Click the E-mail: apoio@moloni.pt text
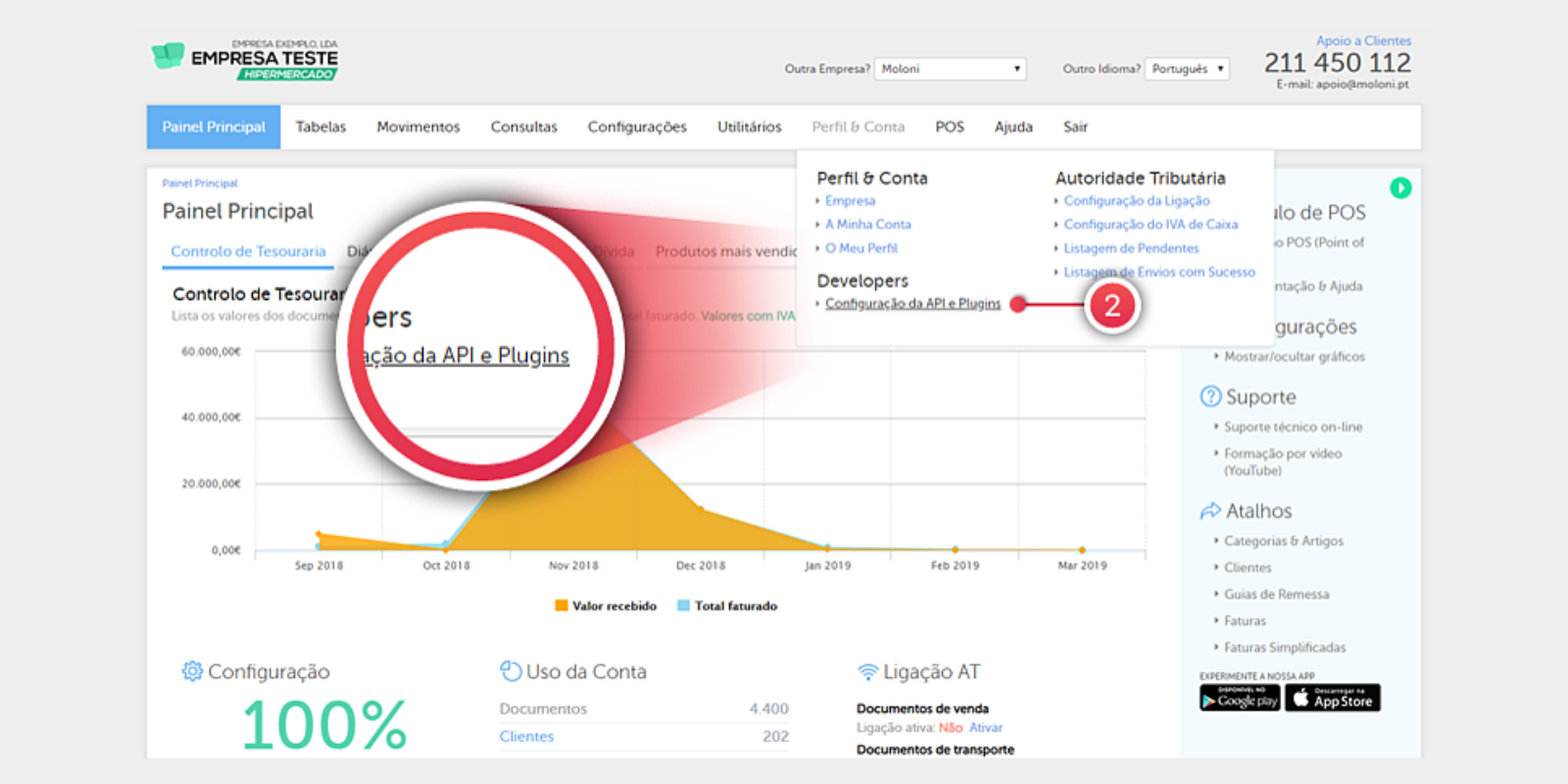The width and height of the screenshot is (1568, 784). (1343, 85)
